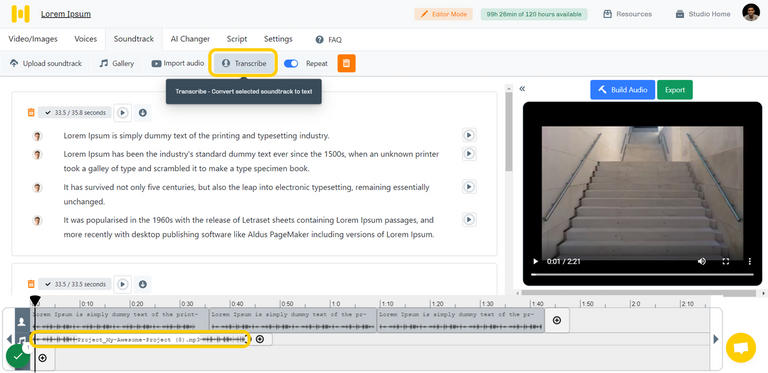Play the first Lorem Ipsum sentence
768x373 pixels.
click(469, 135)
